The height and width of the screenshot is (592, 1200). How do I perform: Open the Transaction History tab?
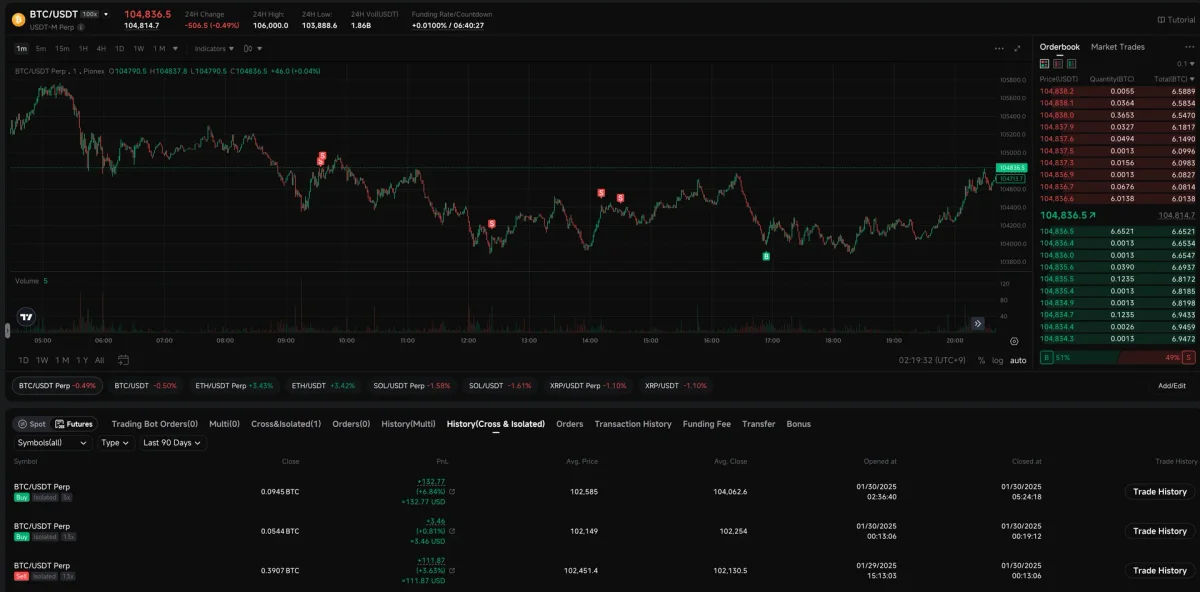[632, 424]
